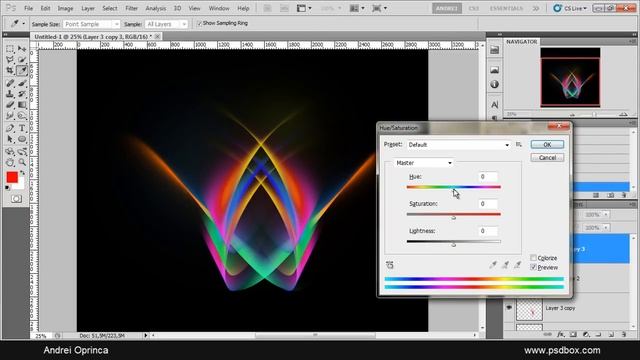Screen dimensions: 640x360
Task: Select the Zoom tool
Action: (x=22, y=162)
